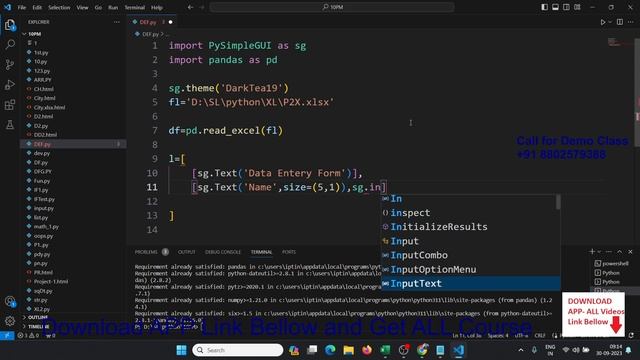Screen dimensions: 640x360
Task: Open Explorer Views and More Actions ellipsis
Action: [x=117, y=22]
